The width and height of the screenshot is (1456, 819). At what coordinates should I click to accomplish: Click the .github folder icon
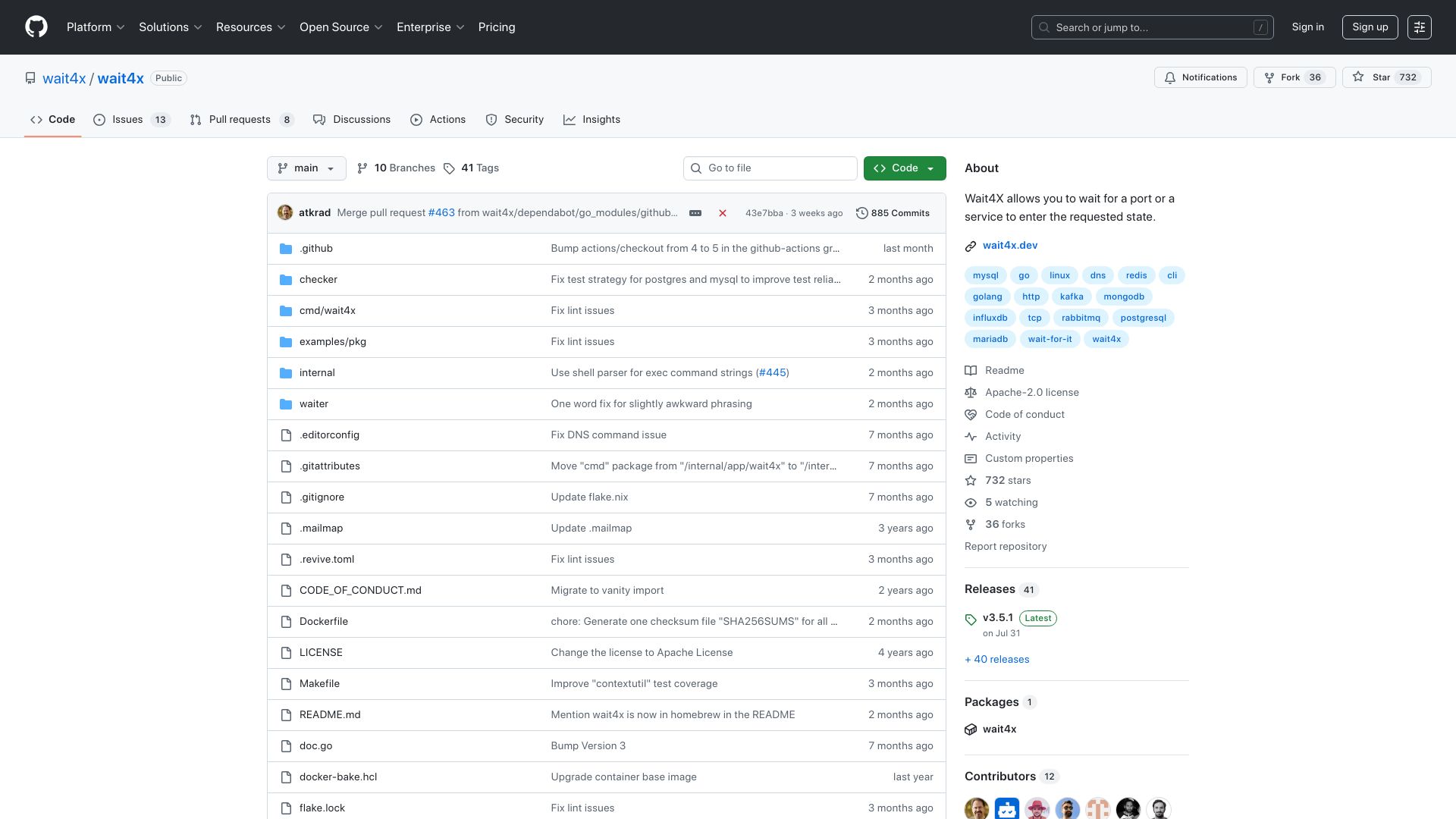click(x=286, y=249)
